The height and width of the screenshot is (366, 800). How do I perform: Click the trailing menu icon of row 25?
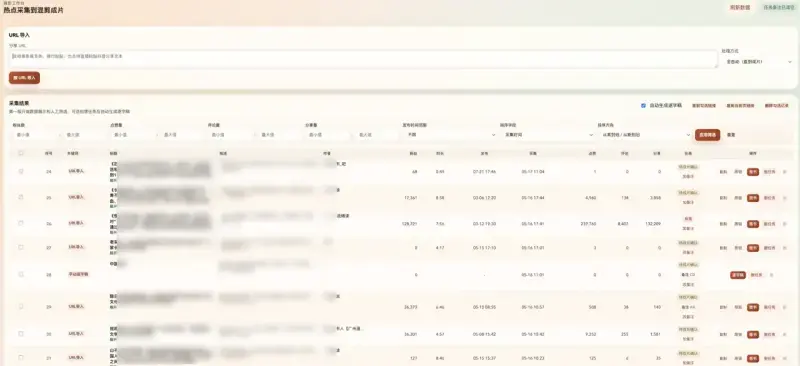tap(784, 198)
